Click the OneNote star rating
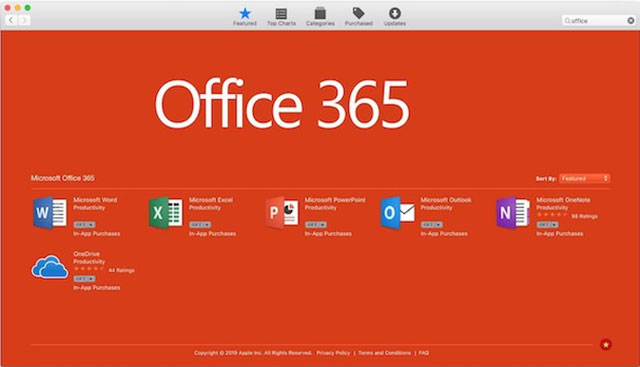The width and height of the screenshot is (640, 367). click(552, 215)
